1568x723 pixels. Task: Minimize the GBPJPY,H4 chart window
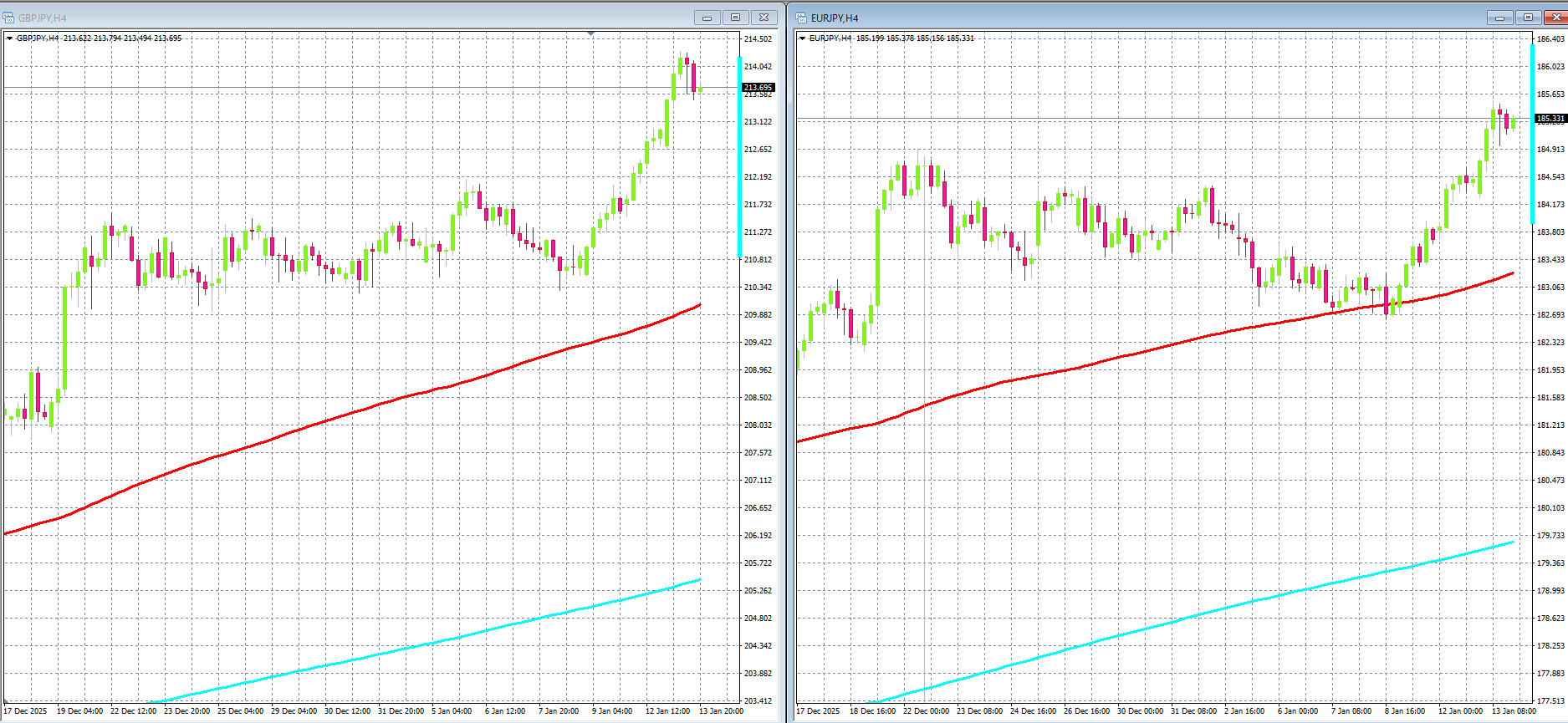point(707,18)
